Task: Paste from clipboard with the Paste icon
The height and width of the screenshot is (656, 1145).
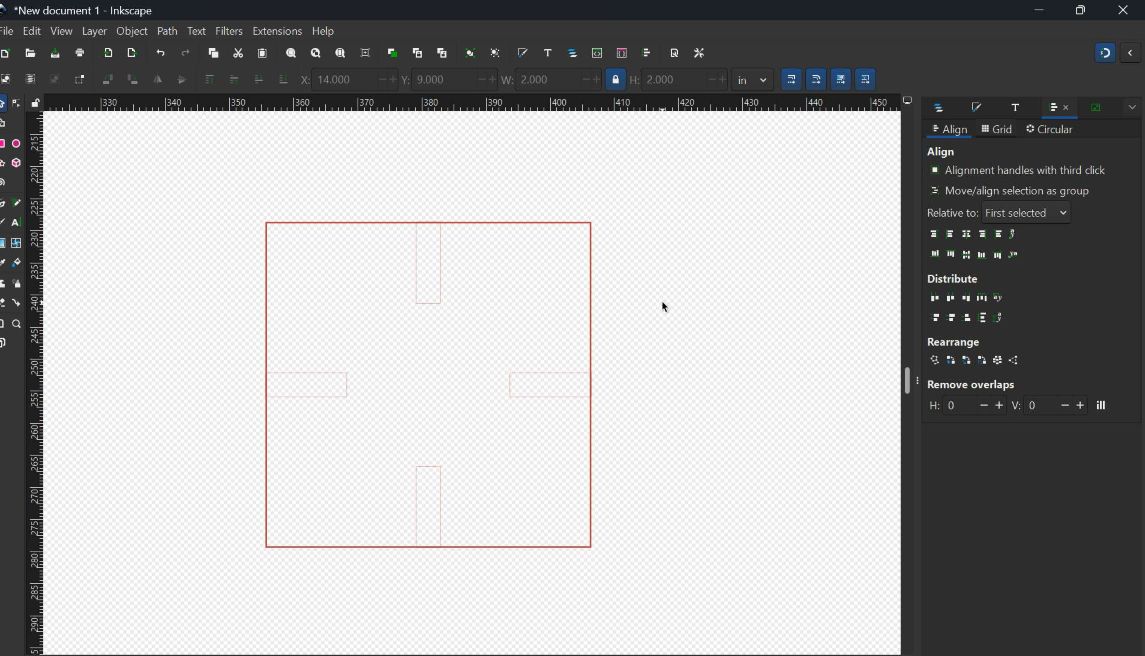Action: coord(263,53)
